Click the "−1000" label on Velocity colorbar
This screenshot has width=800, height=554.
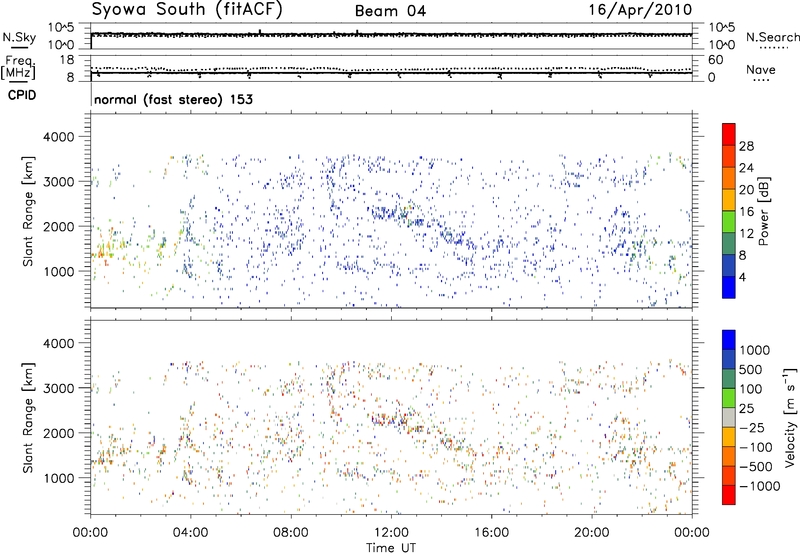pos(760,486)
